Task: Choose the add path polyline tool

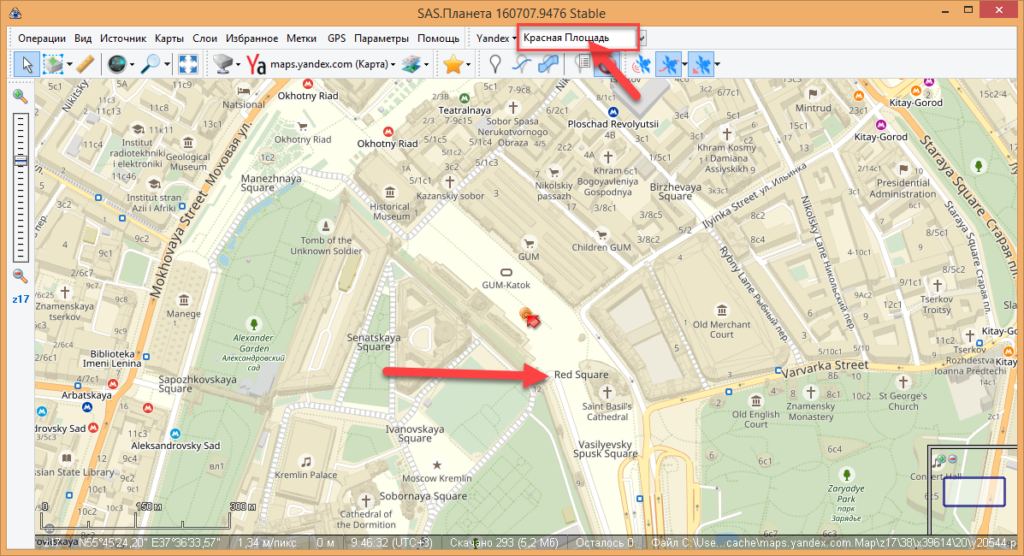Action: point(521,64)
